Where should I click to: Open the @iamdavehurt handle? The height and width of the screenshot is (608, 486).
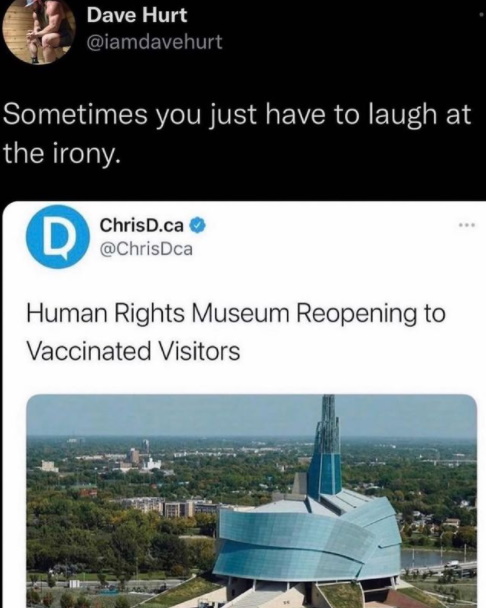pos(155,42)
